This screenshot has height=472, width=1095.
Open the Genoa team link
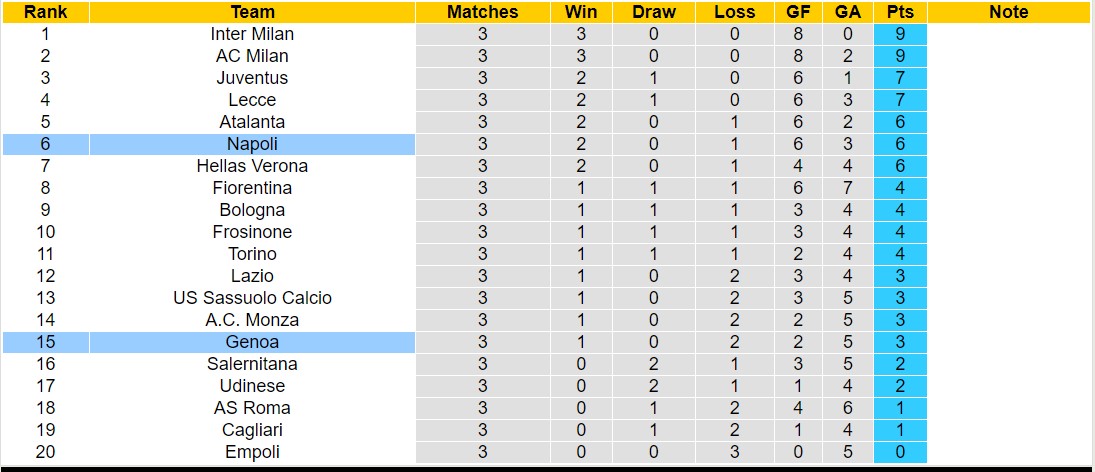coord(252,342)
